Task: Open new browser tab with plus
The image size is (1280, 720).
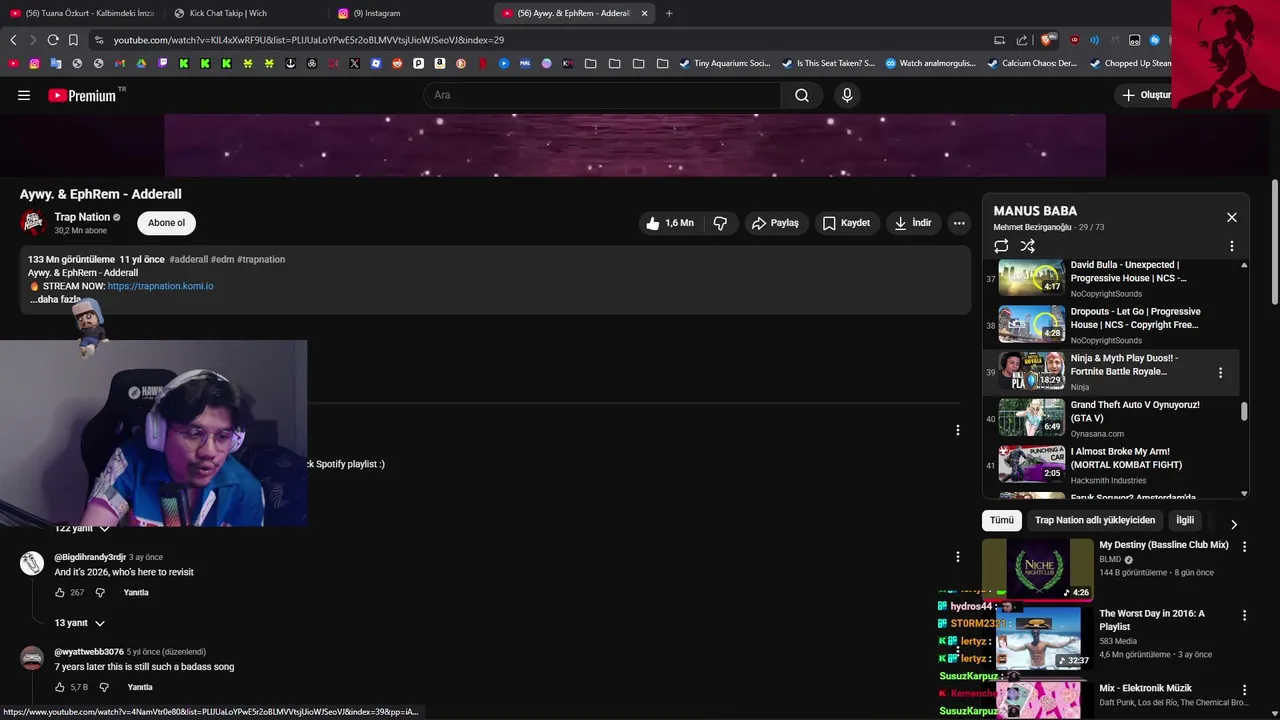Action: (669, 13)
